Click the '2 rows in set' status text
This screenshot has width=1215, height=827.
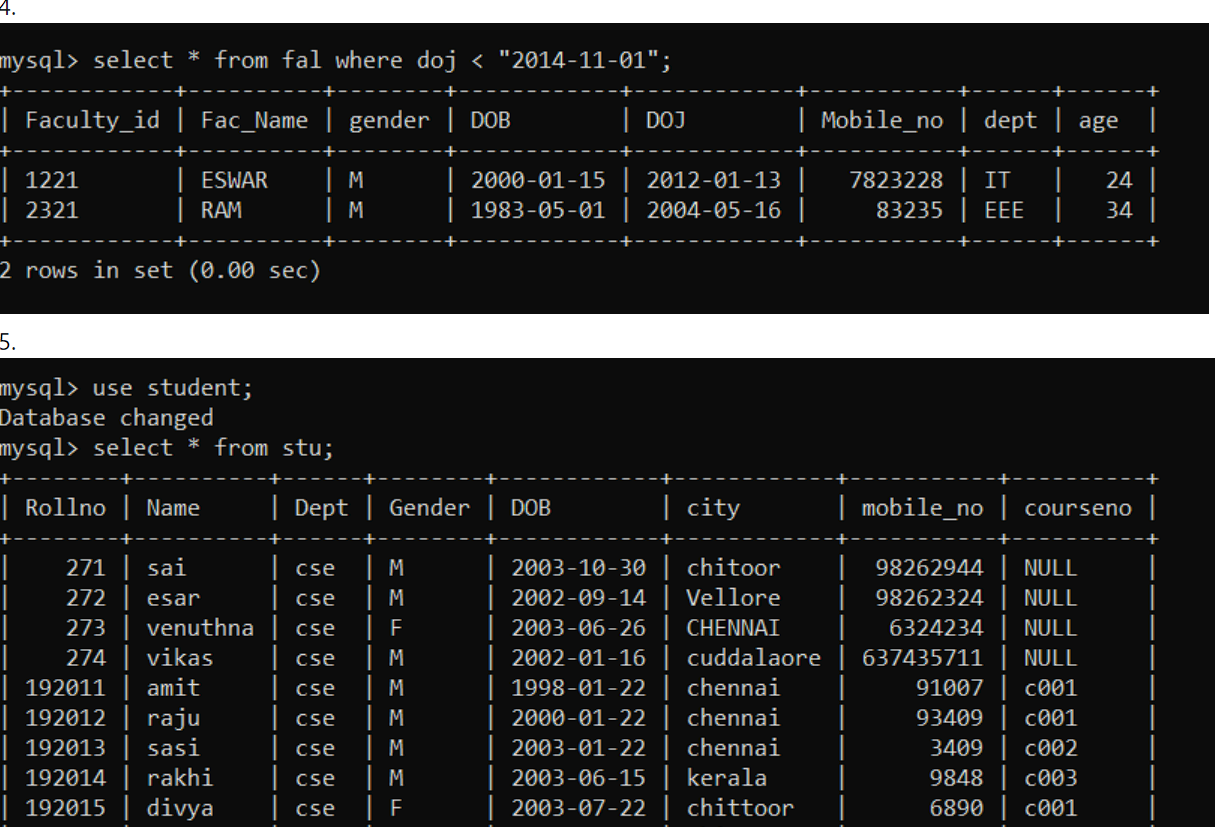pyautogui.click(x=160, y=270)
